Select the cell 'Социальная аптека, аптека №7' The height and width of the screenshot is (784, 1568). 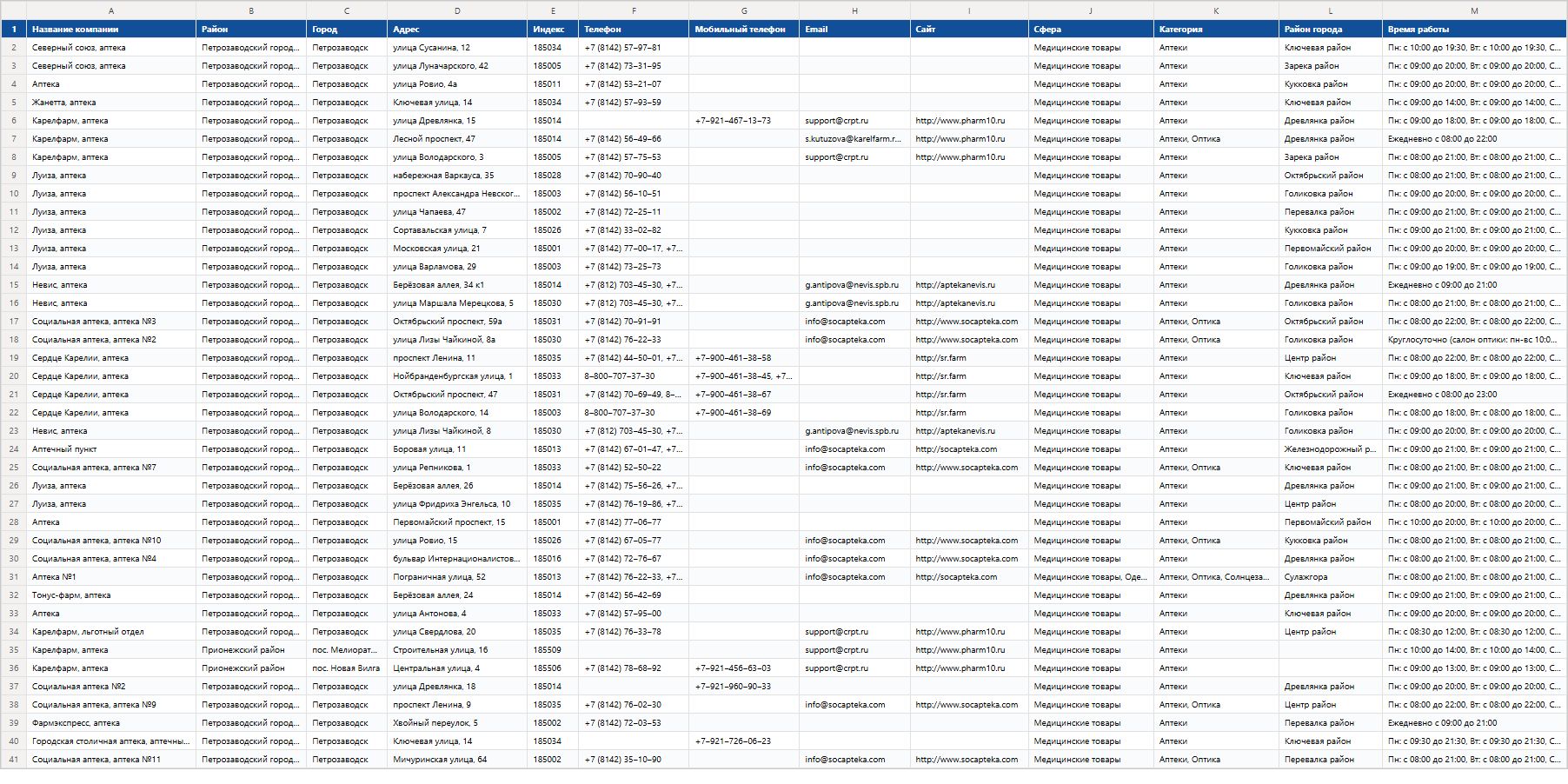tap(111, 468)
